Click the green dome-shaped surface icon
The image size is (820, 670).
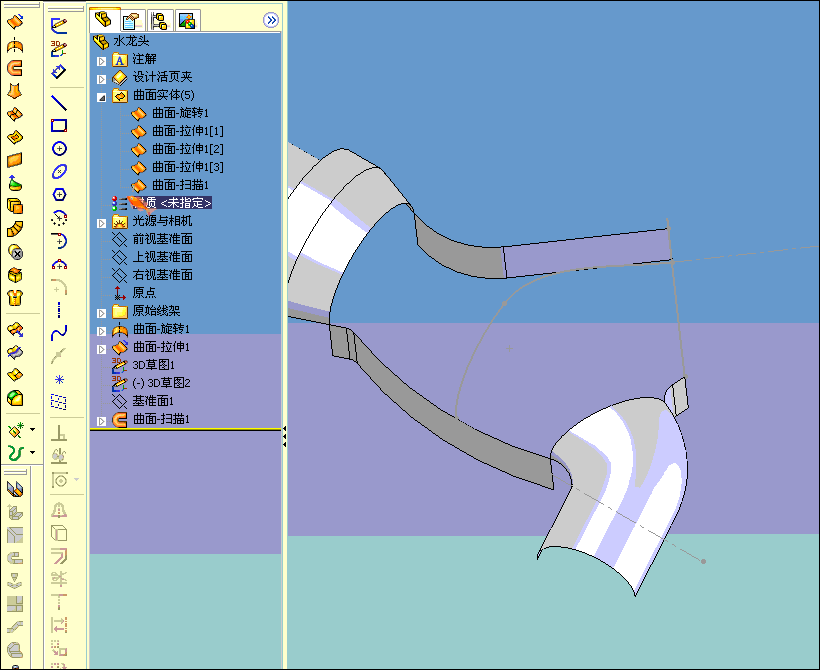[x=15, y=183]
